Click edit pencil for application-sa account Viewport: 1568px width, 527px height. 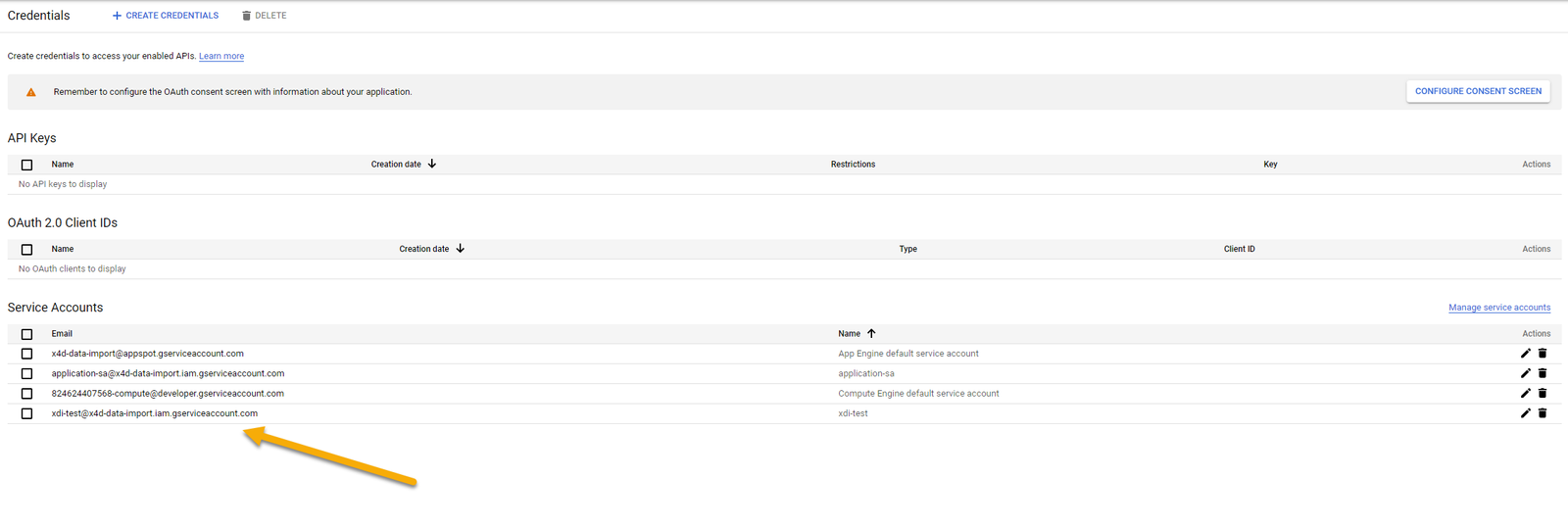coord(1525,373)
